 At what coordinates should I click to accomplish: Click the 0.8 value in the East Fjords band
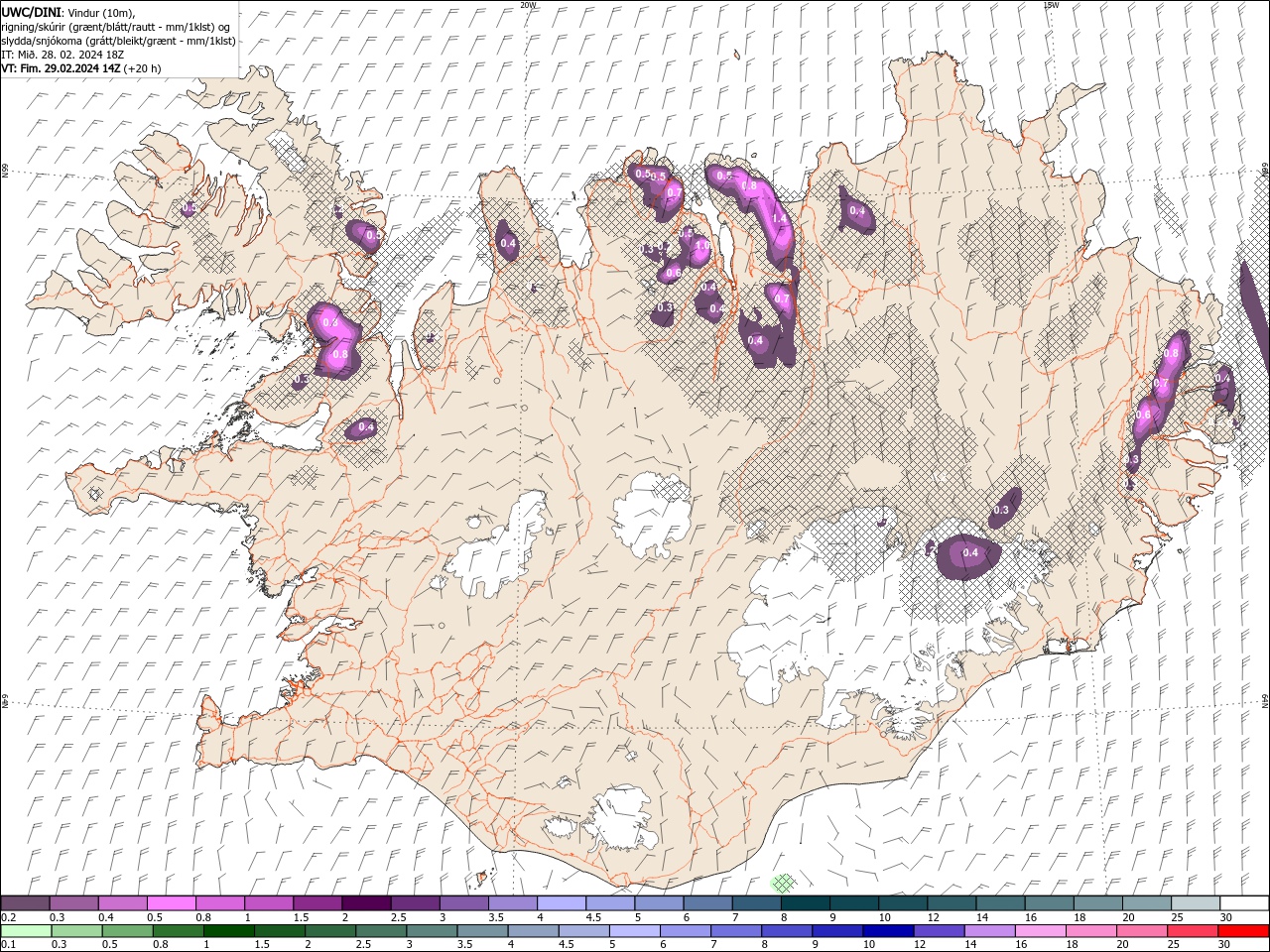click(x=1171, y=353)
